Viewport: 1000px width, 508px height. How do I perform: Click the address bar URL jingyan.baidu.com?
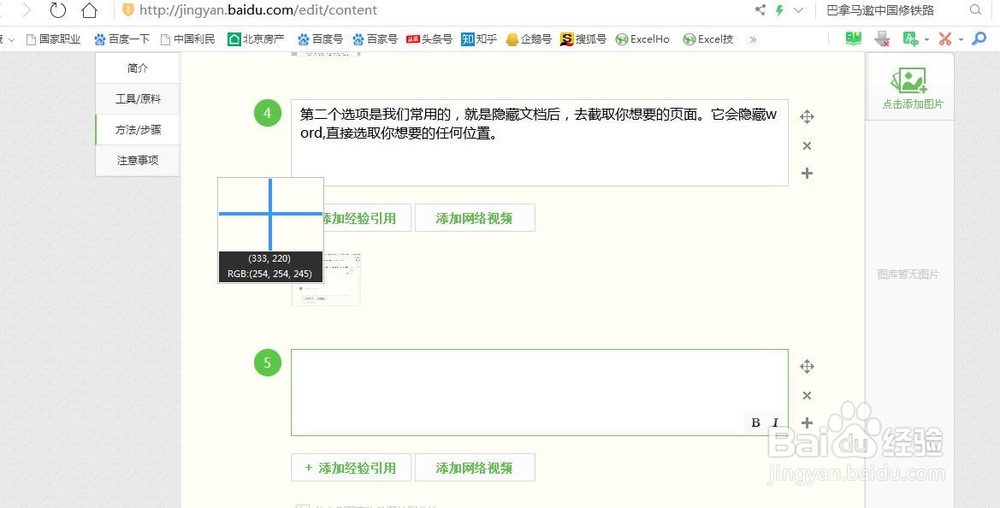tap(258, 10)
